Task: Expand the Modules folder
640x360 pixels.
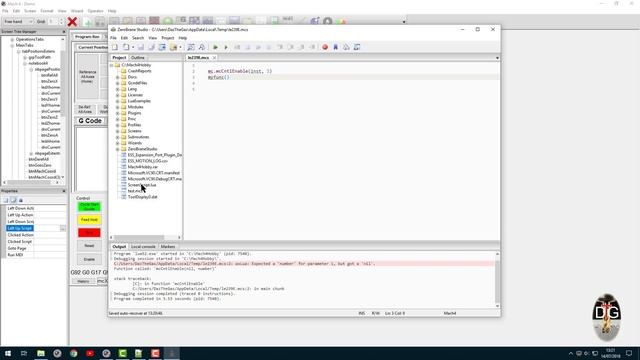Action: 118,107
